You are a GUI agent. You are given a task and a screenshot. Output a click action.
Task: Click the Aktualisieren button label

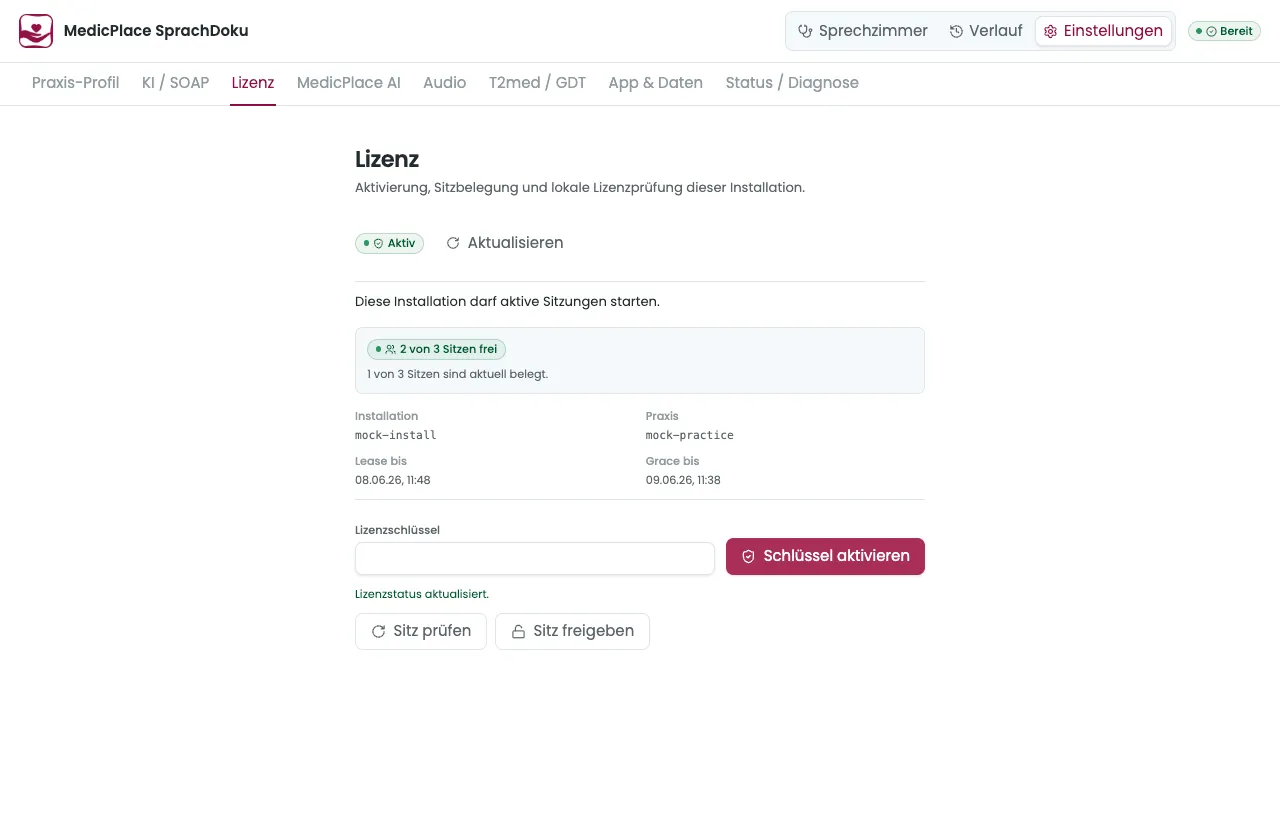pos(515,243)
